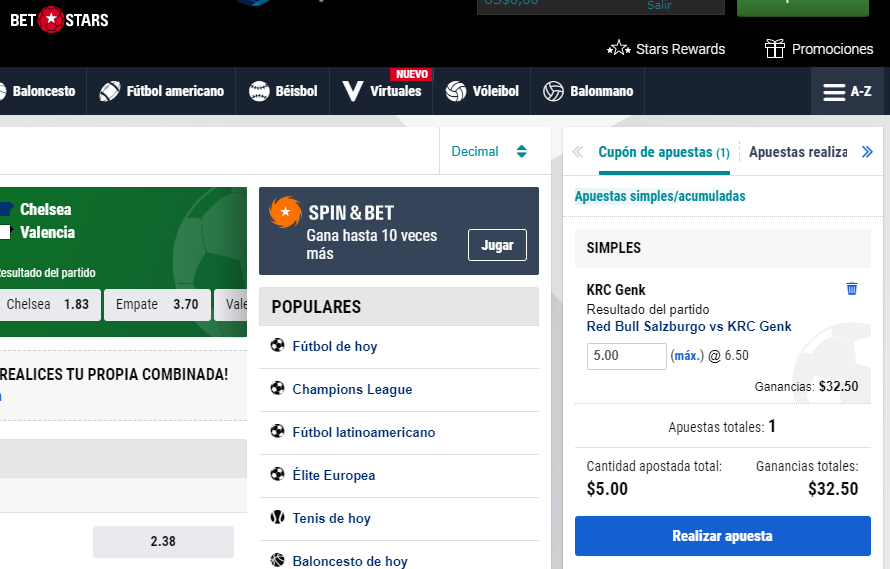
Task: Open the BetStars logo home link
Action: [59, 20]
